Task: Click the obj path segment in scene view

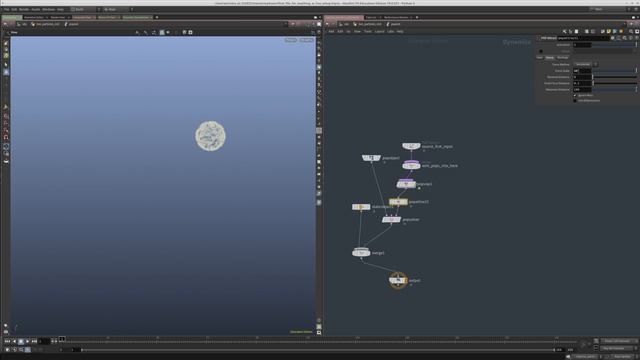Action: coord(22,24)
